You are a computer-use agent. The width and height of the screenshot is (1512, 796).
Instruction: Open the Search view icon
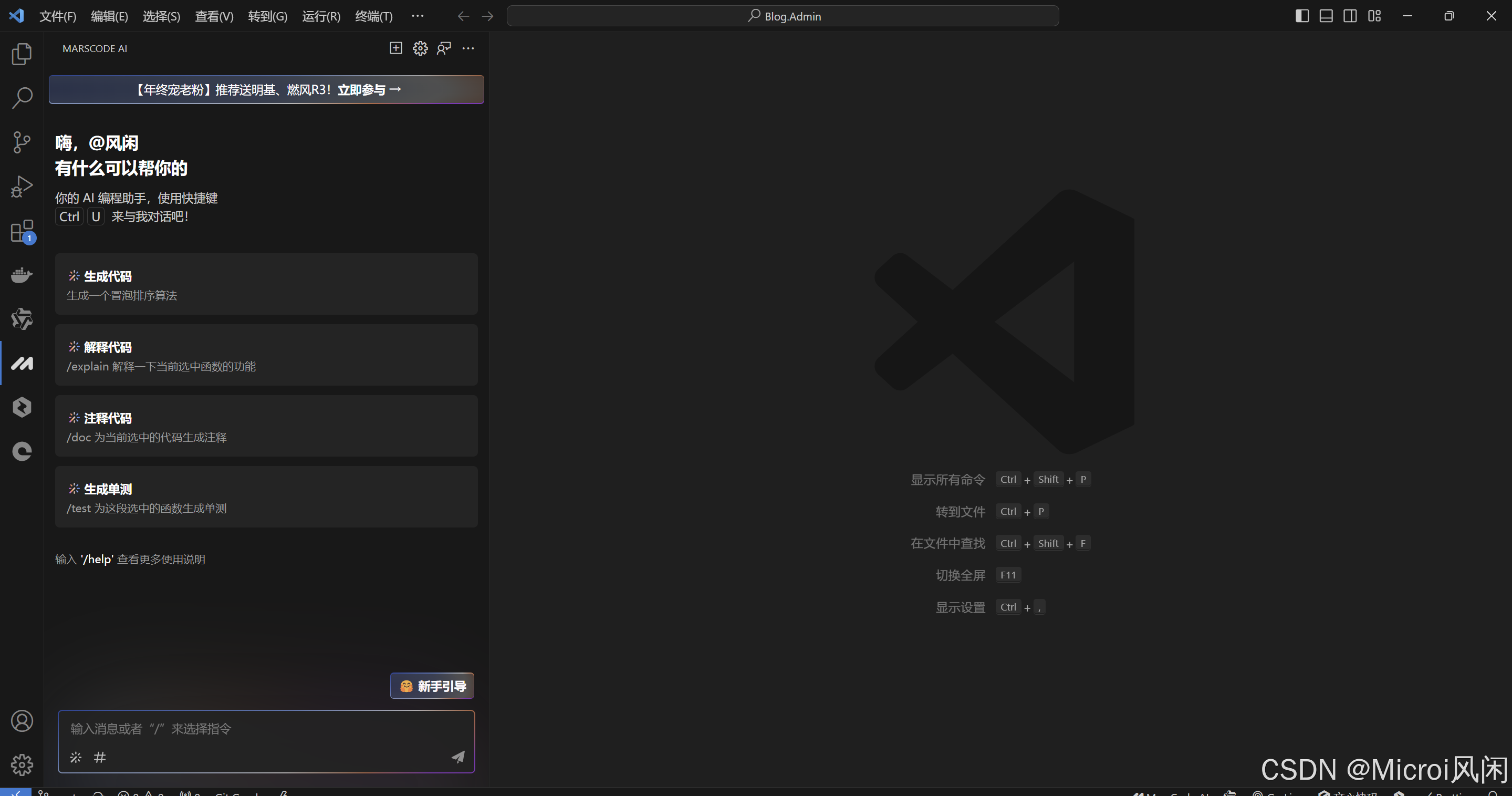click(22, 98)
